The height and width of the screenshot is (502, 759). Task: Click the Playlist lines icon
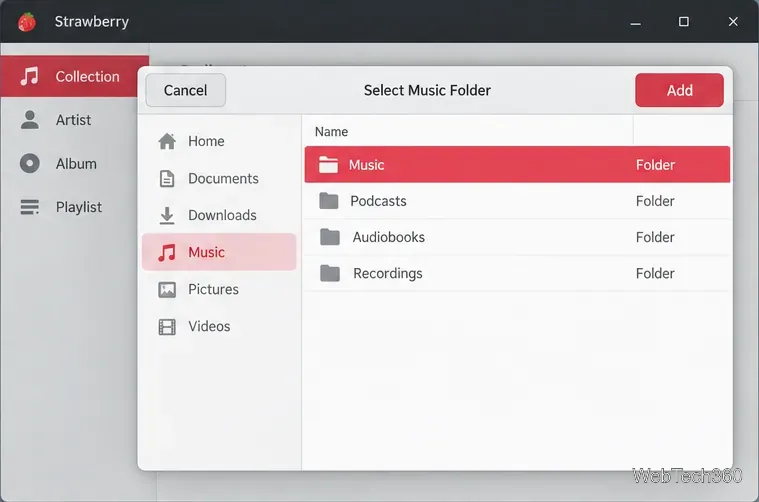[x=30, y=207]
